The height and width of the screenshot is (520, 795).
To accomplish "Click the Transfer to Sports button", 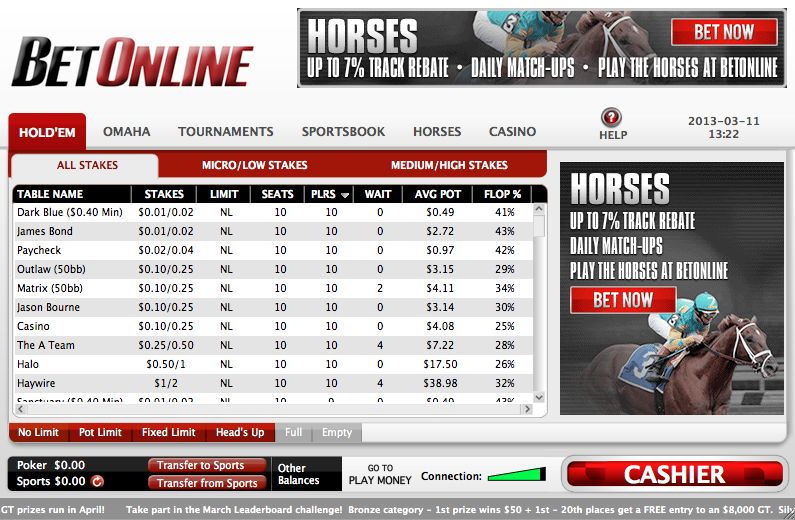I will (207, 465).
